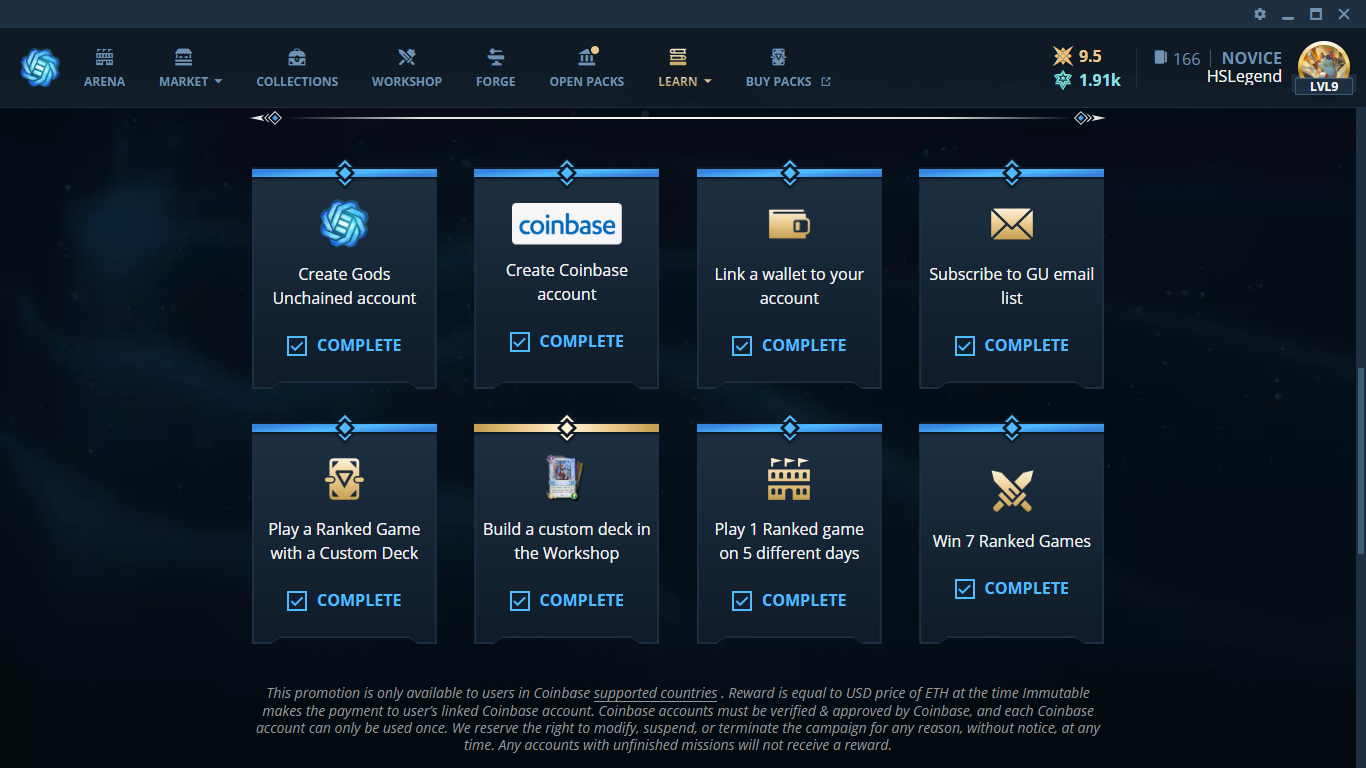Go to the Arena tab
This screenshot has width=1366, height=768.
tap(105, 82)
